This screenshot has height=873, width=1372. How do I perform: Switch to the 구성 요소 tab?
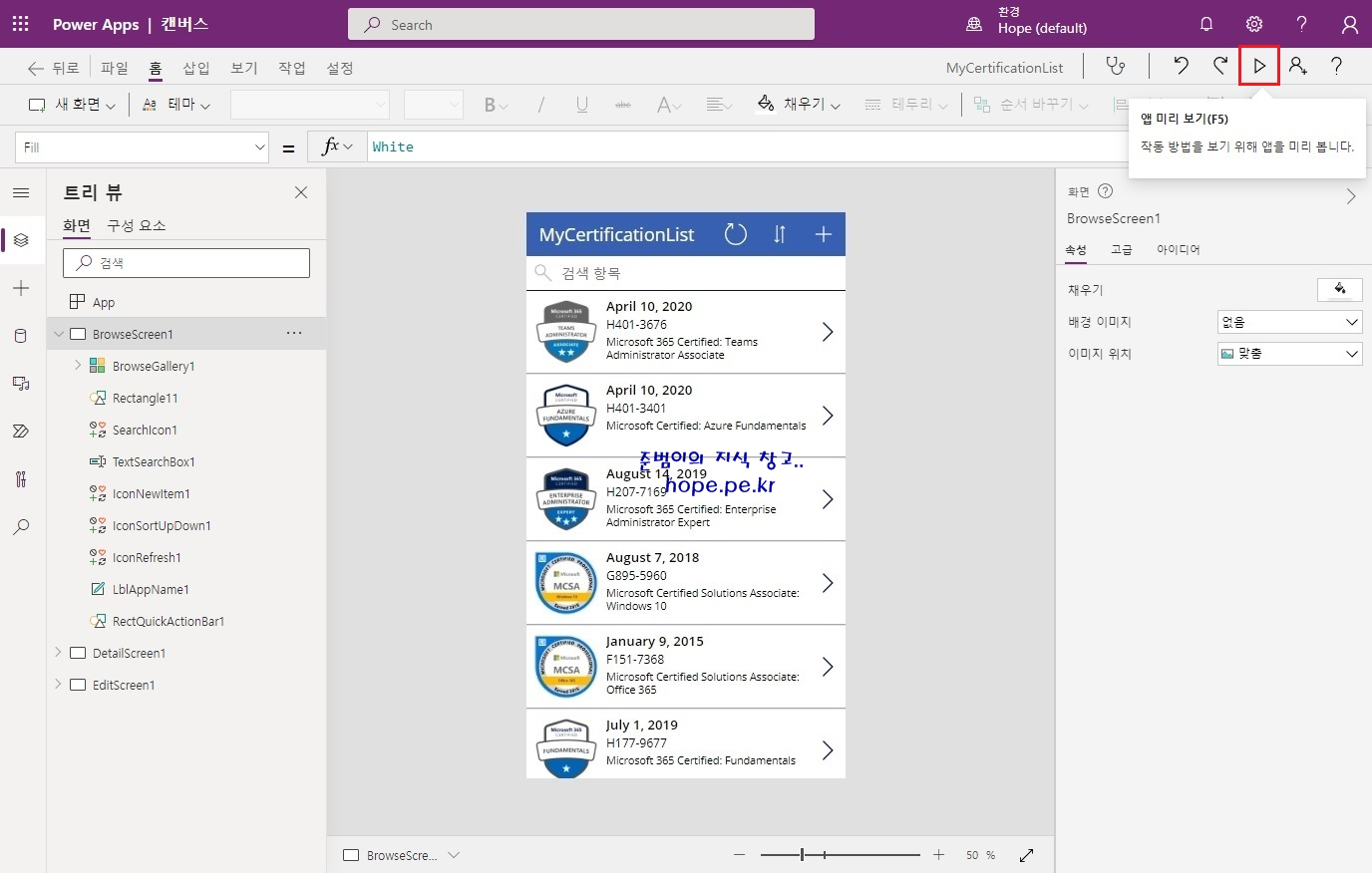[137, 225]
